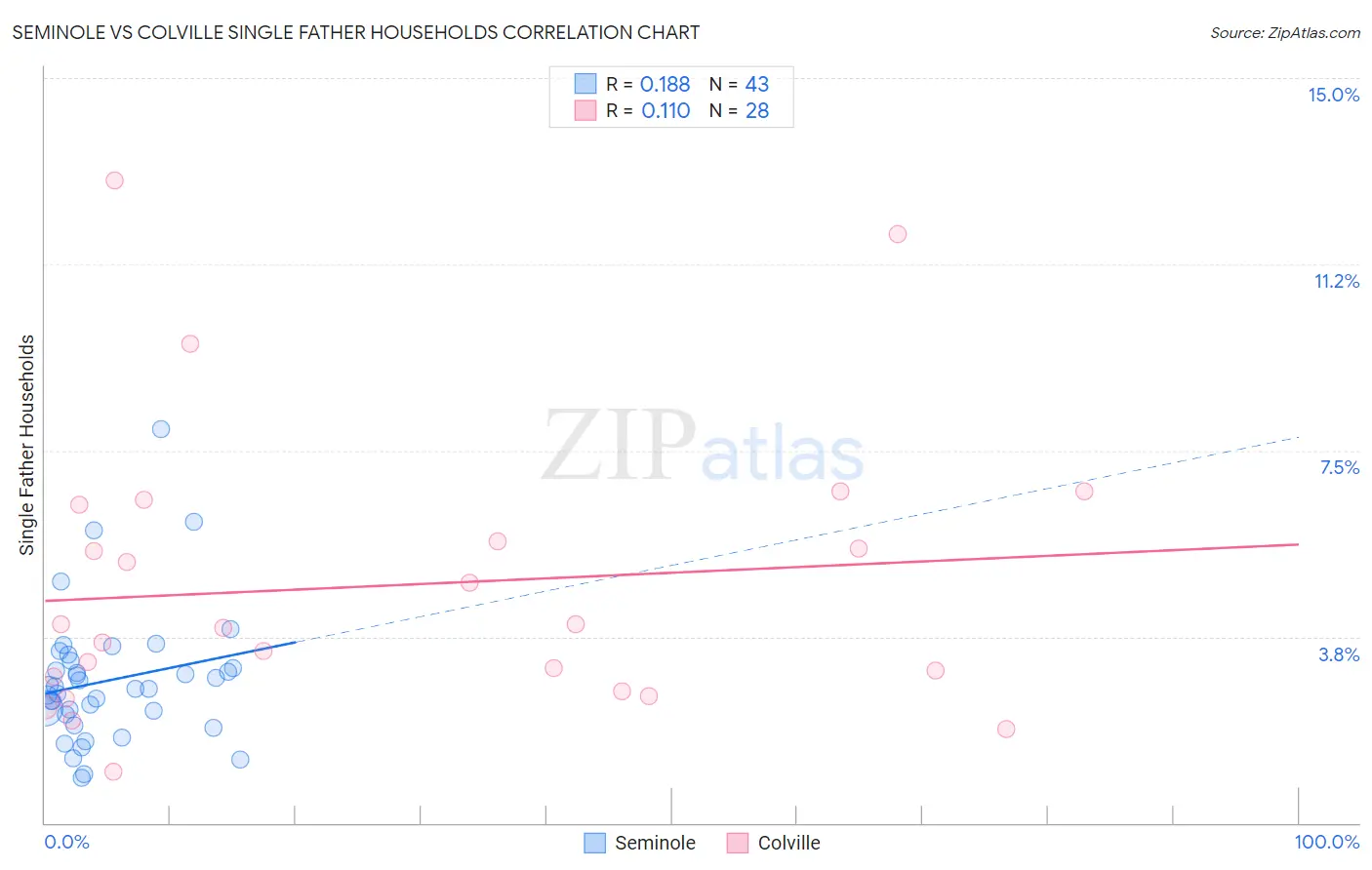
Task: Click the 0.0% x-axis label
Action: (x=66, y=842)
